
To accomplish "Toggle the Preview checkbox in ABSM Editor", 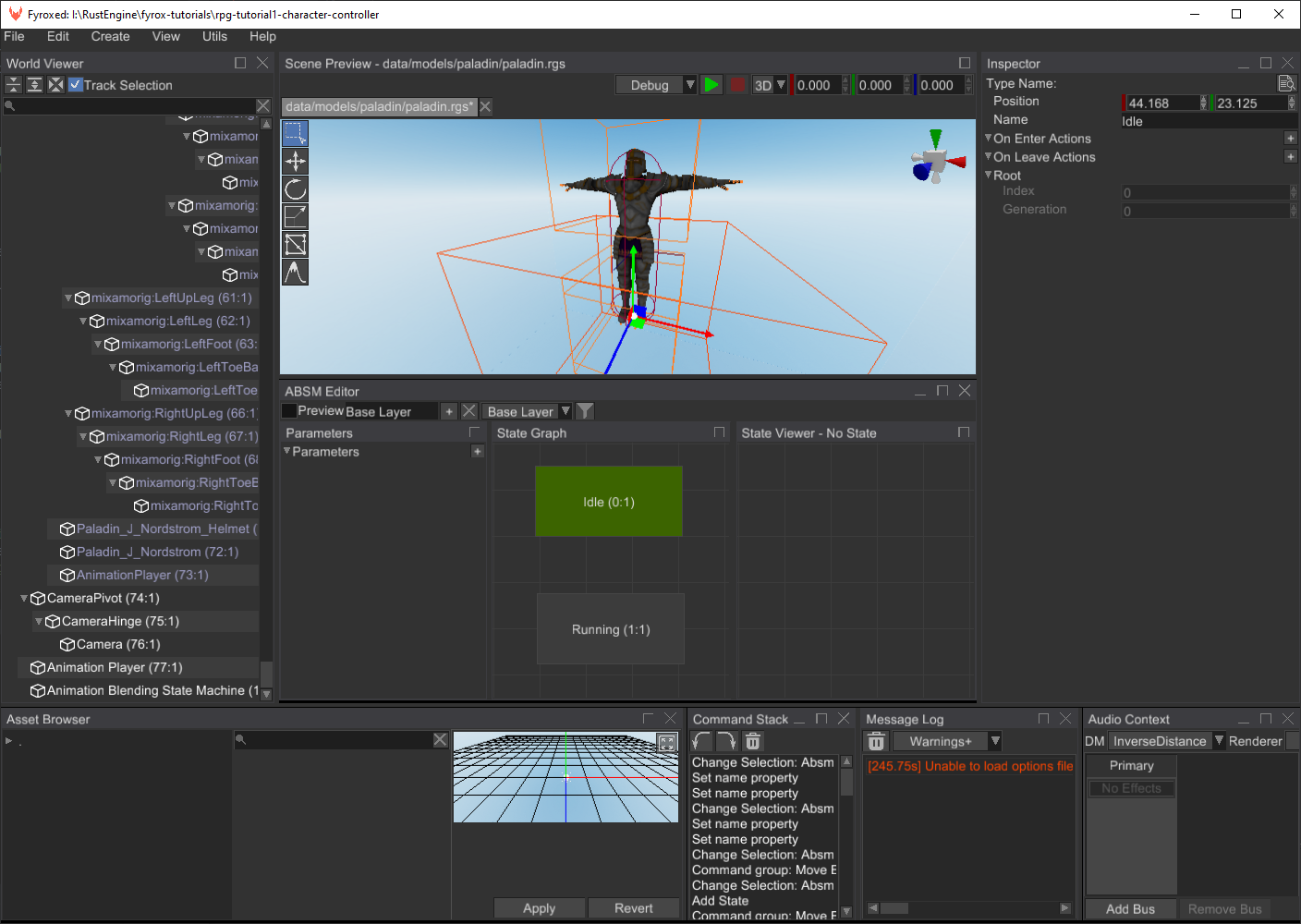I will (289, 410).
